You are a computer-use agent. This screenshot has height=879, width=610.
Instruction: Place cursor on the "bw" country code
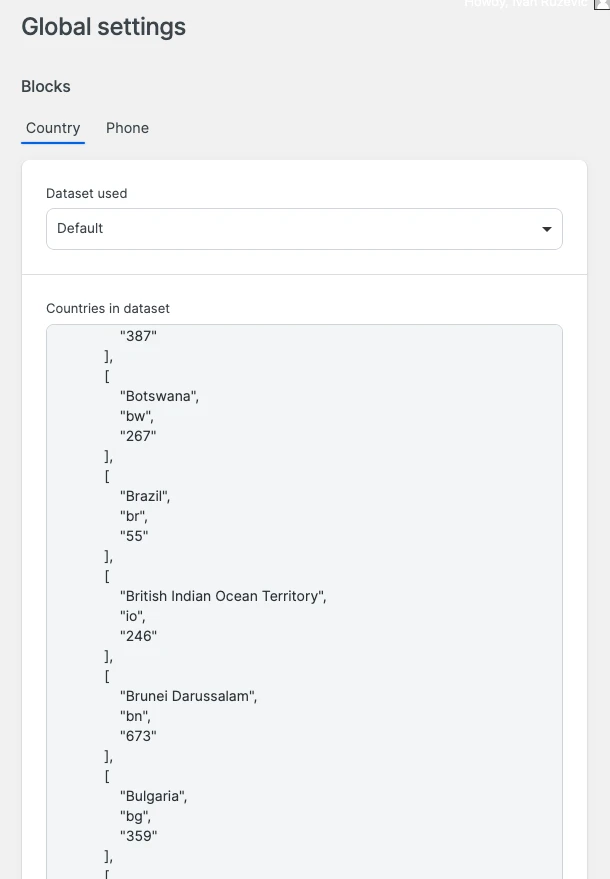137,416
